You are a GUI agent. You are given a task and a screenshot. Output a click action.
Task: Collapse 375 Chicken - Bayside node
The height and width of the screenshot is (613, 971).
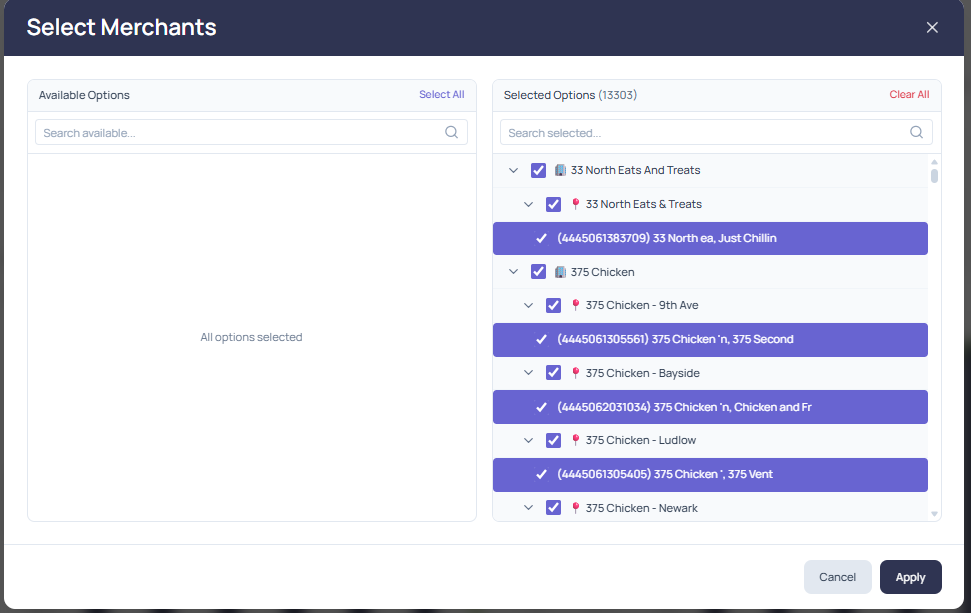[x=528, y=373]
